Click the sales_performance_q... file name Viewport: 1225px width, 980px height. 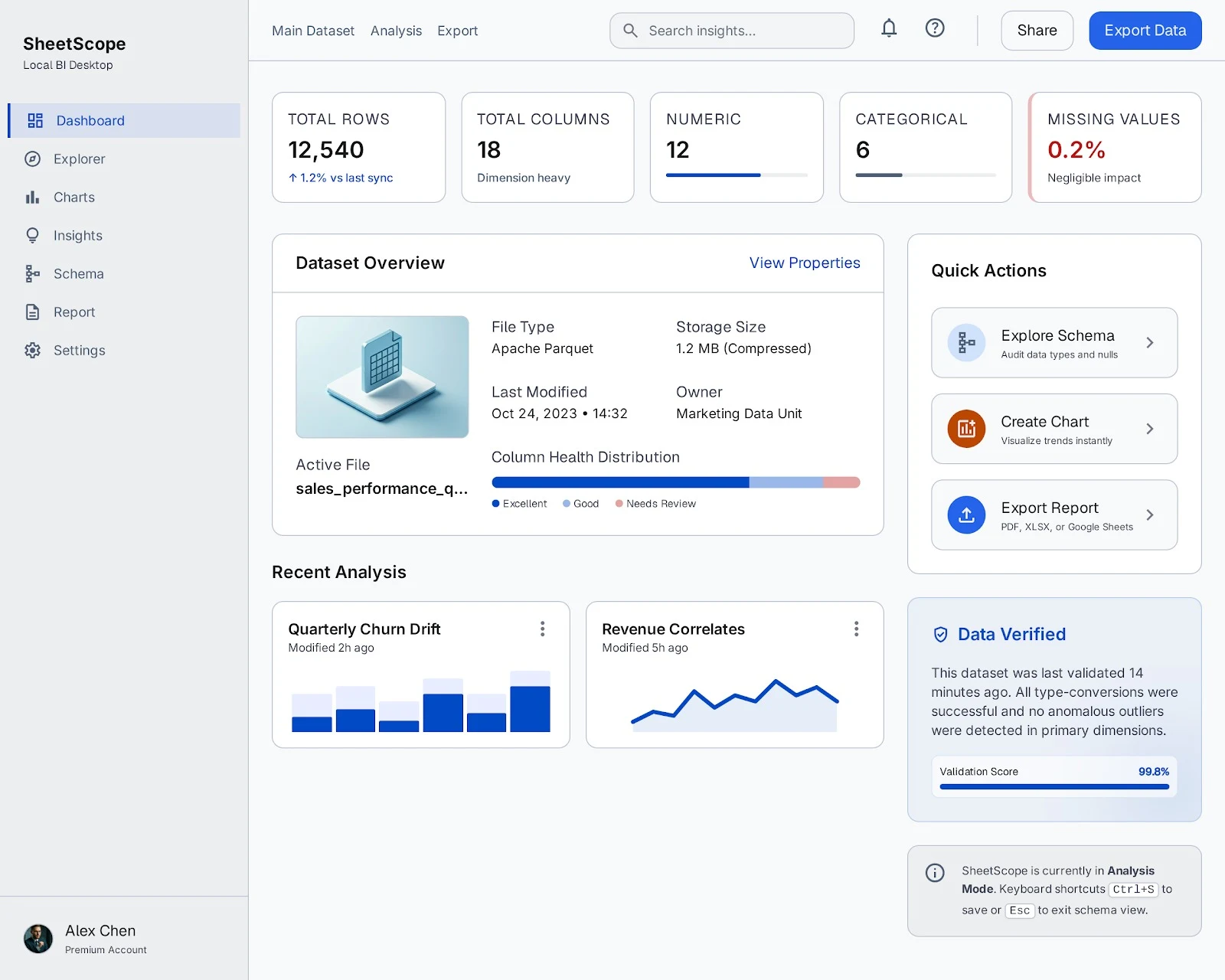tap(382, 488)
